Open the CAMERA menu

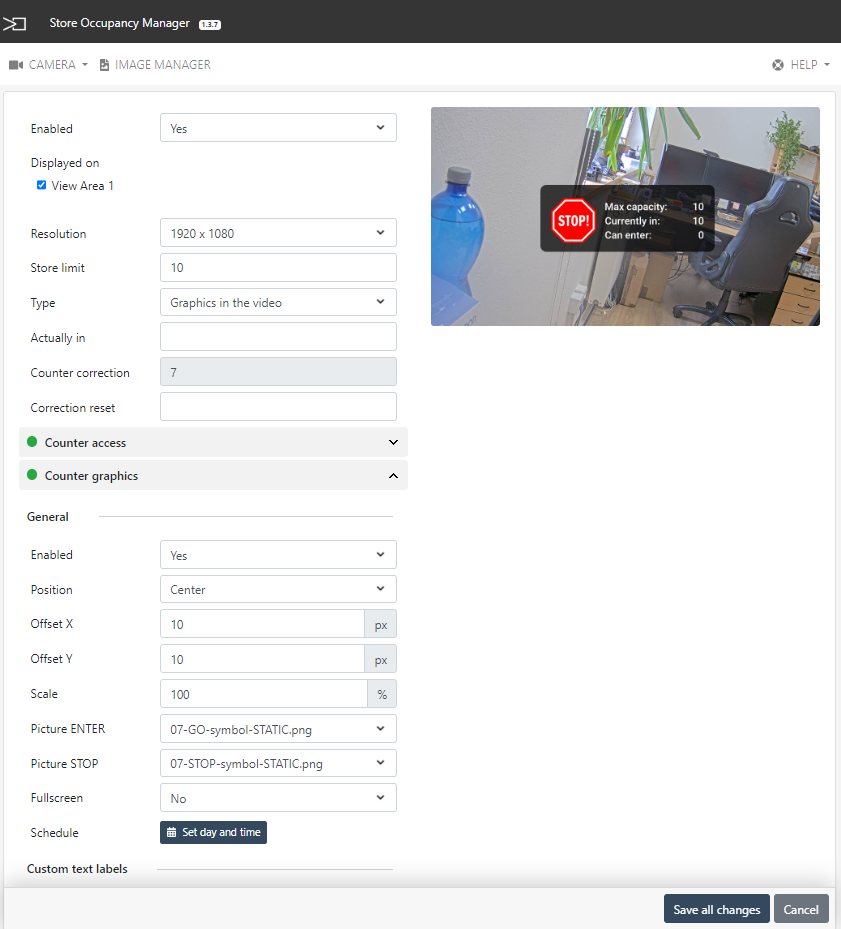click(49, 65)
